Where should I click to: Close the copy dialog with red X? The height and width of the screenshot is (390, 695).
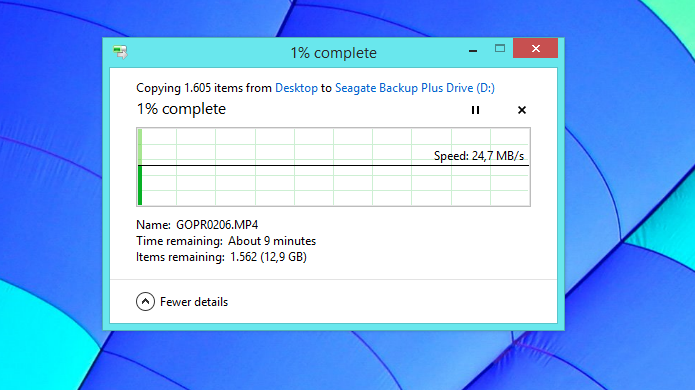tap(535, 48)
